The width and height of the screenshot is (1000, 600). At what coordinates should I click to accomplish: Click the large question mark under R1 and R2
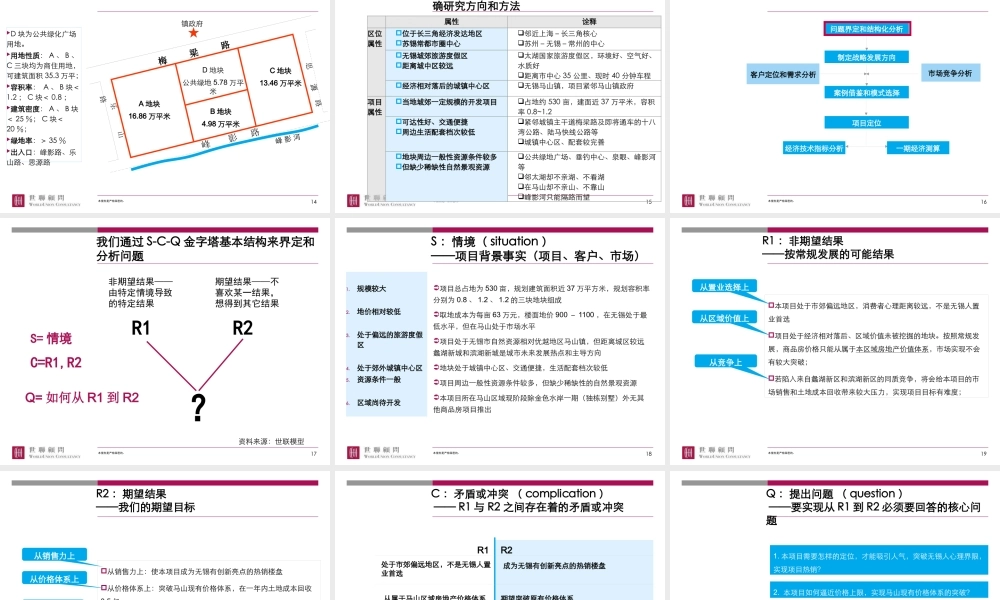pyautogui.click(x=199, y=407)
